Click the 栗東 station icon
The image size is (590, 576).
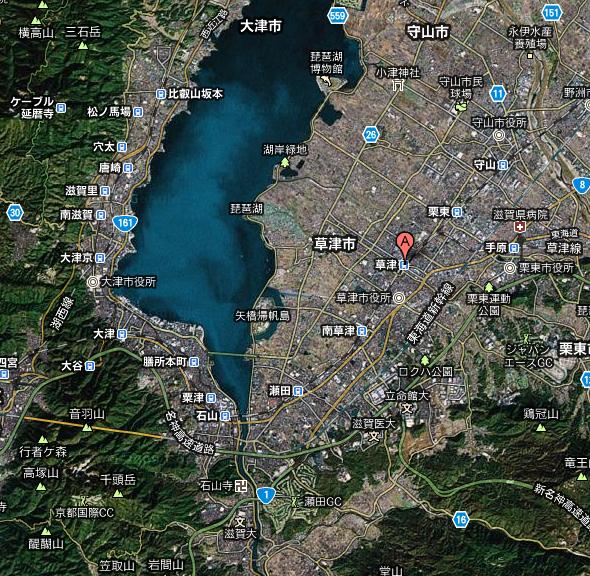coord(457,212)
